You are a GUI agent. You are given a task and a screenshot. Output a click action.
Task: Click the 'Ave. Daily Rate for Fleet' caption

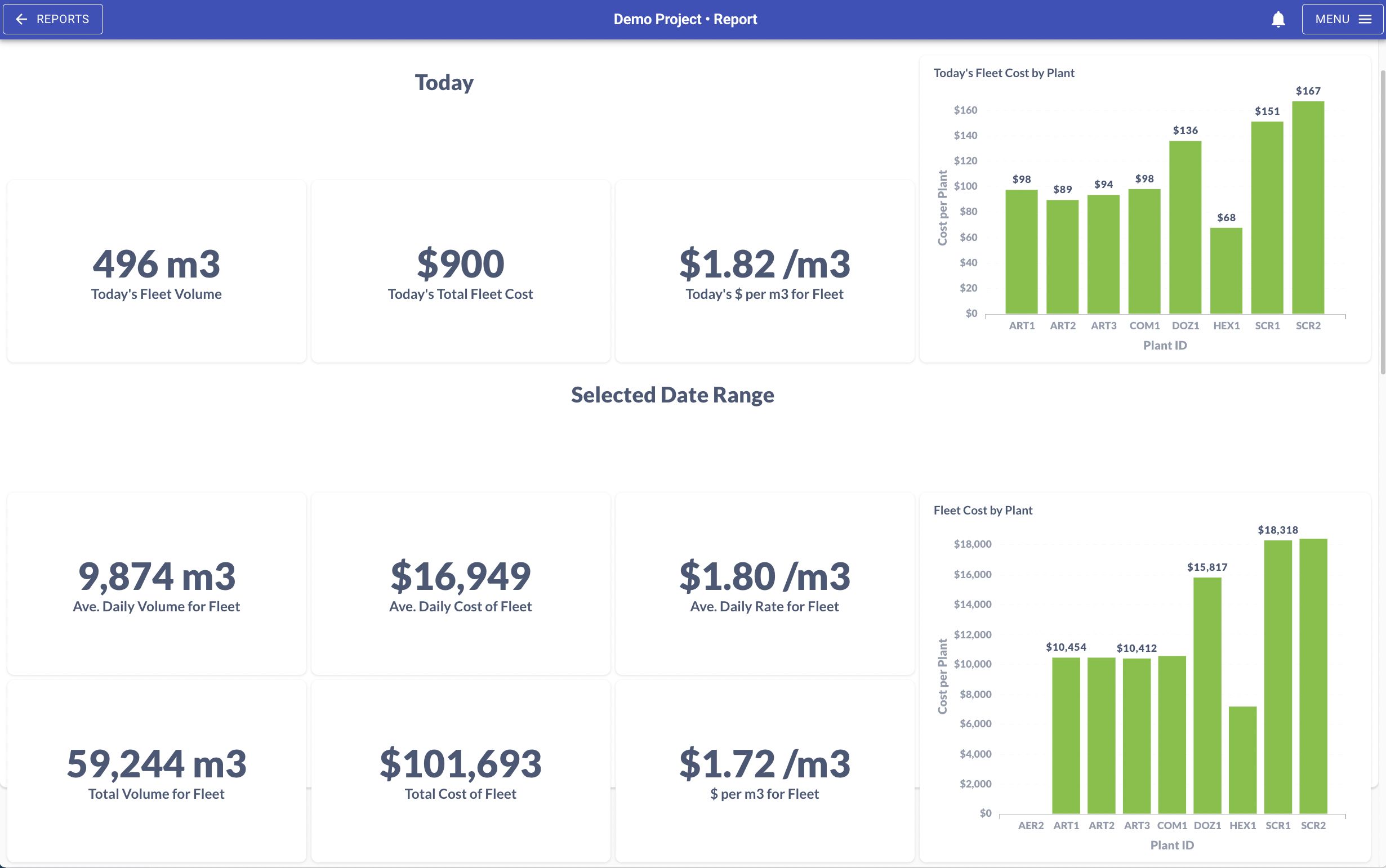tap(764, 607)
